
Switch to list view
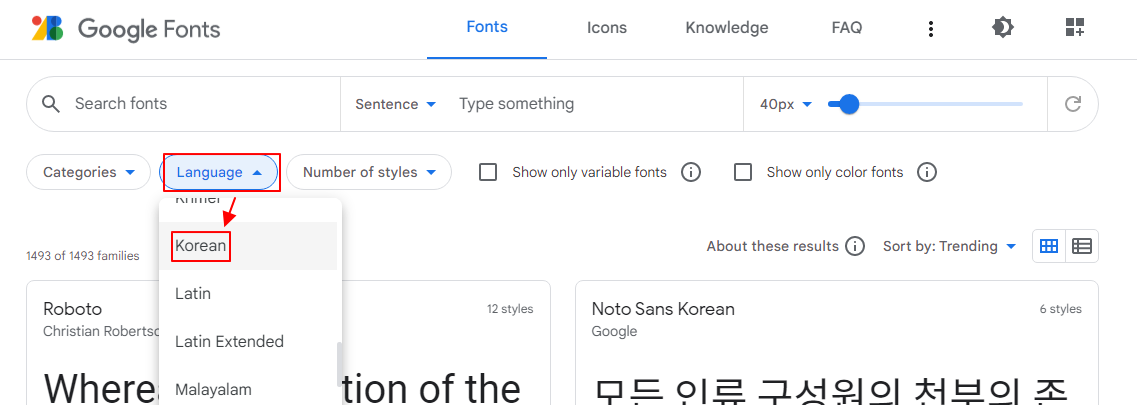point(1082,246)
